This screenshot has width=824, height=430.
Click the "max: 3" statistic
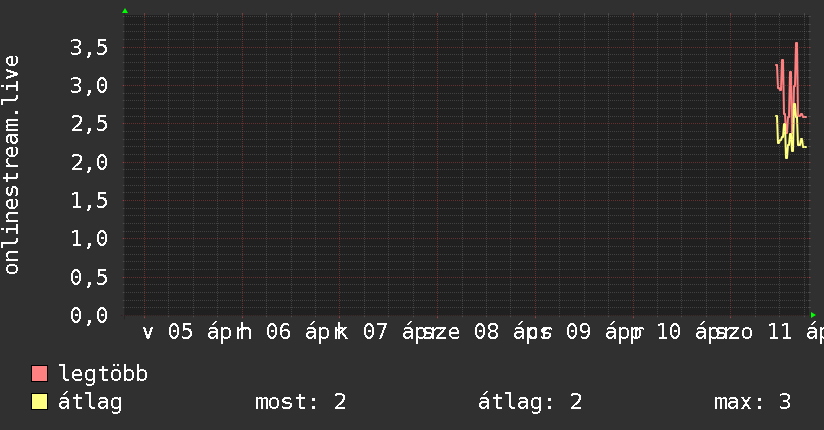pyautogui.click(x=753, y=402)
